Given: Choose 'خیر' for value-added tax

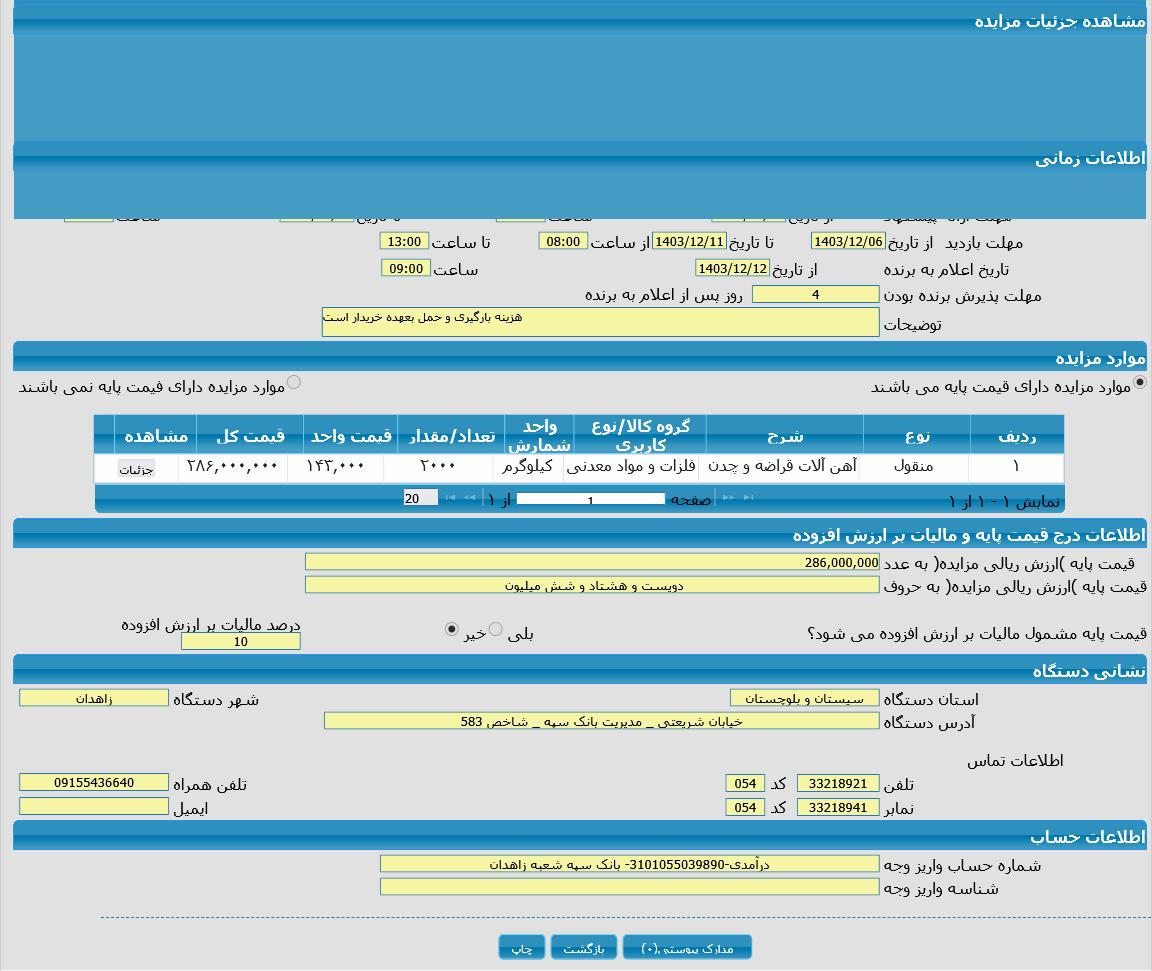Looking at the screenshot, I should coord(451,629).
